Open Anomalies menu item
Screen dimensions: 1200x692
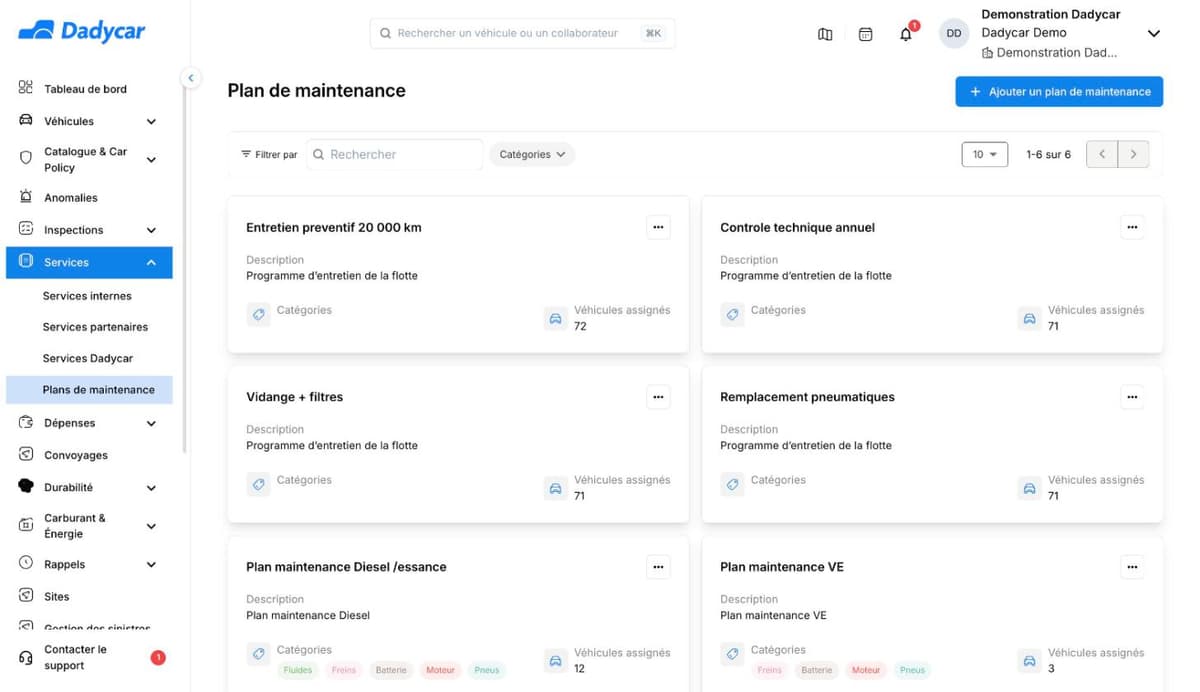pos(71,198)
